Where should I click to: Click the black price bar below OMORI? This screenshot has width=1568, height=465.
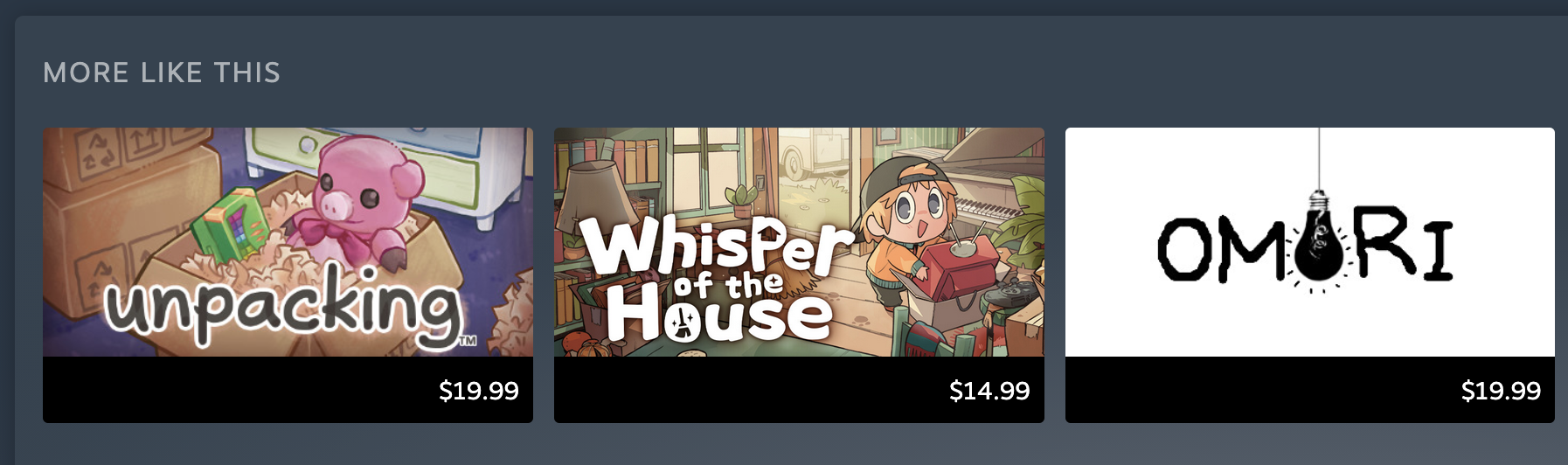pos(1309,390)
